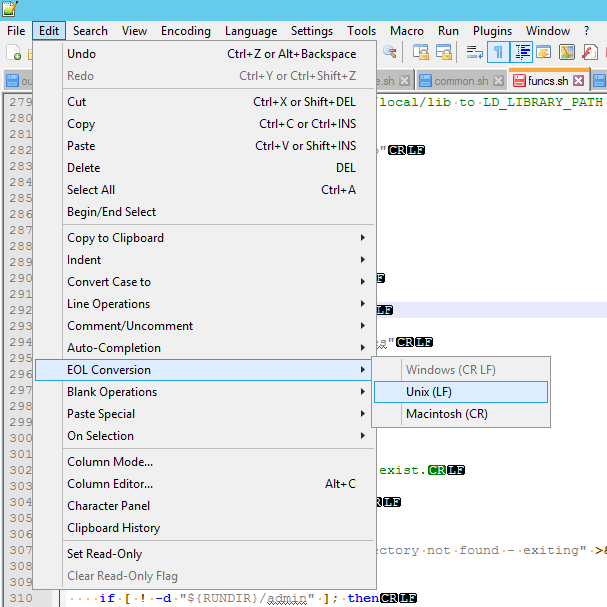Click the Synchronize Horizontal Scrolling icon
This screenshot has height=607, width=607.
[x=444, y=52]
